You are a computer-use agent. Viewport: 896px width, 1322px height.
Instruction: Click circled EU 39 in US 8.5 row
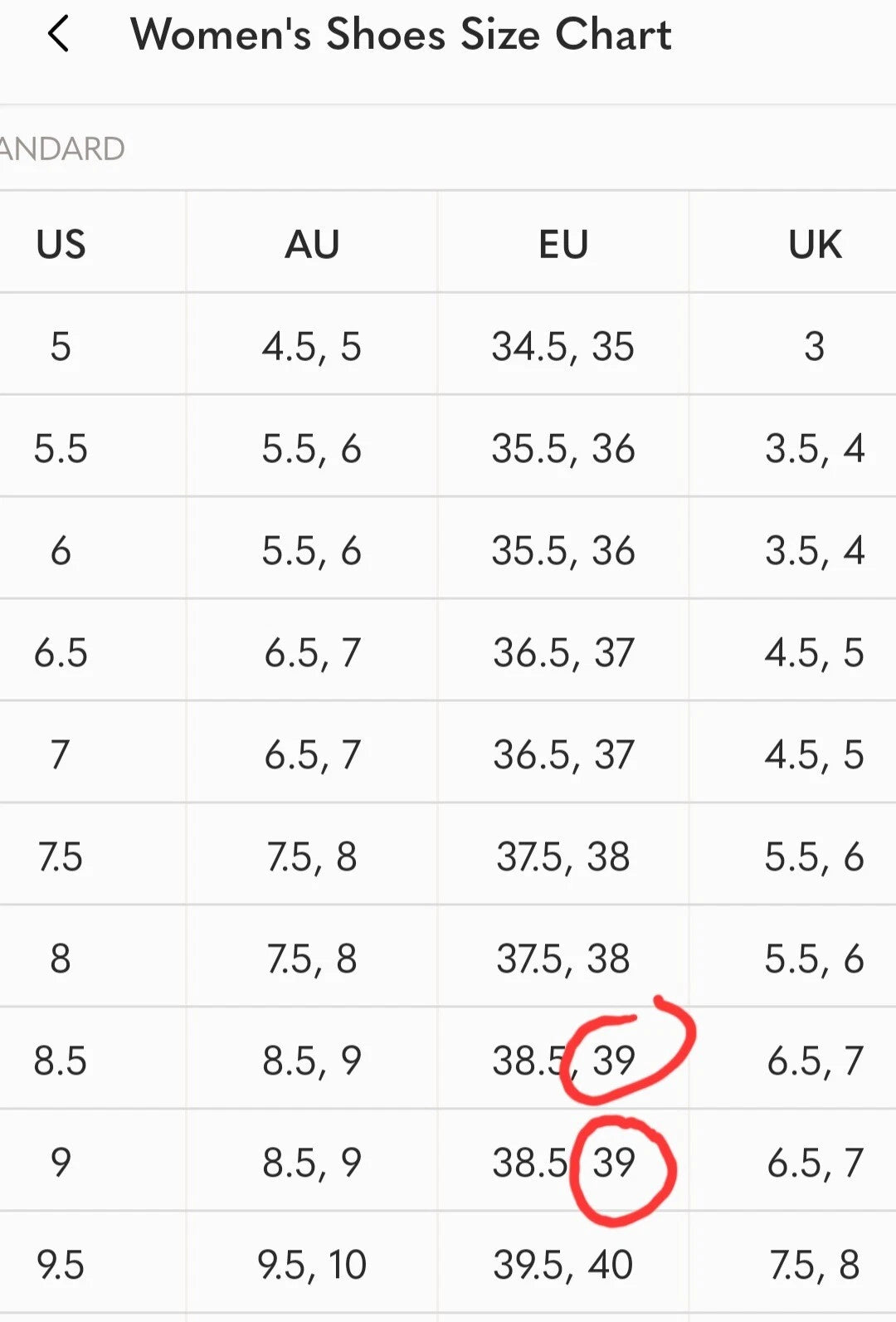pos(615,1061)
